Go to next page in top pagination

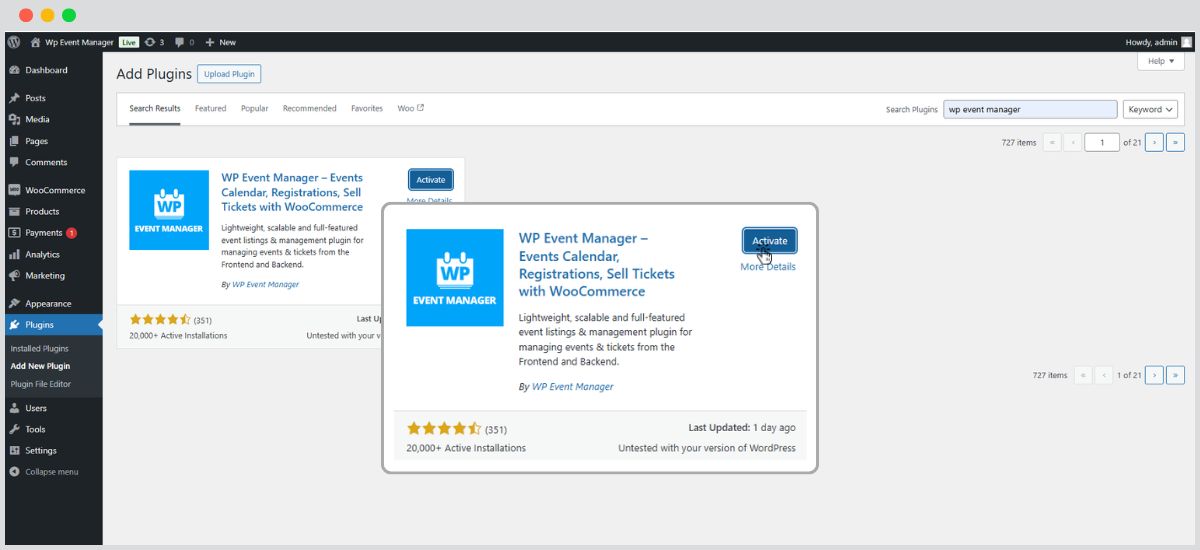(1154, 142)
